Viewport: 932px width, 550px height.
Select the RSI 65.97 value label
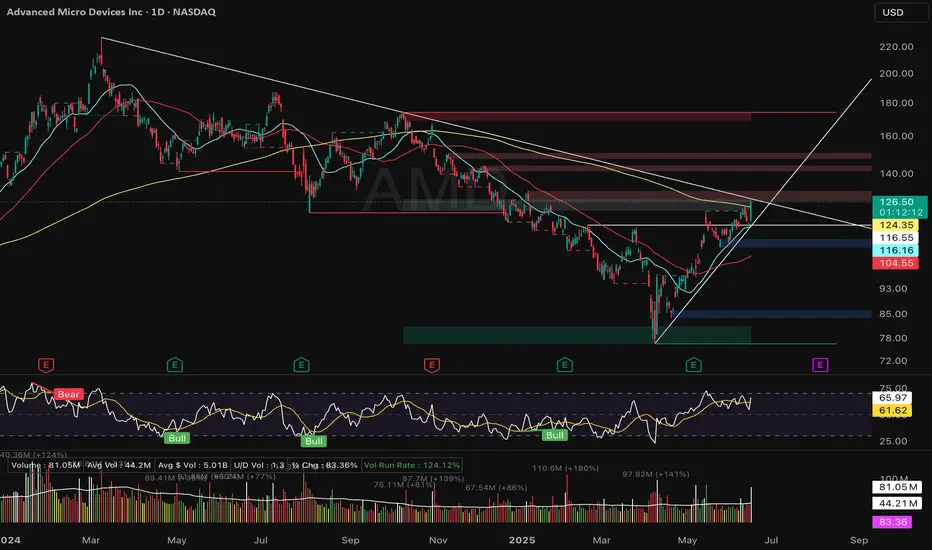tap(892, 397)
